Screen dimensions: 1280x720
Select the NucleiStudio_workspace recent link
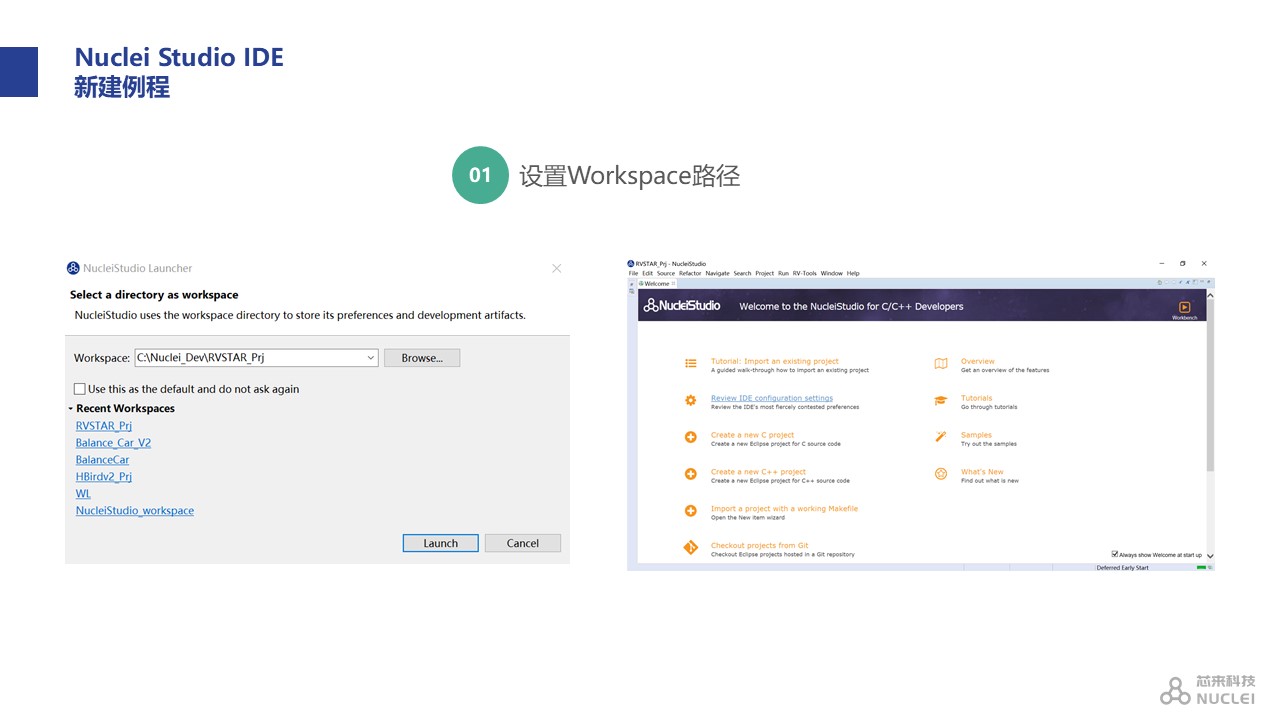pos(135,511)
